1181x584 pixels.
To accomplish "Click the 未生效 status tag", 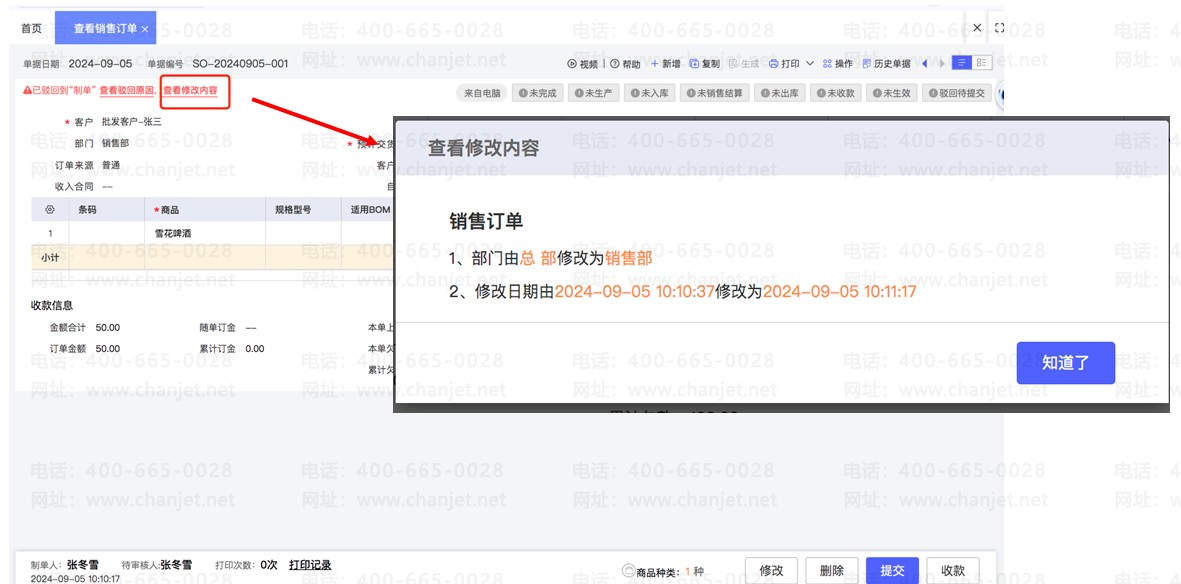I will tap(892, 93).
